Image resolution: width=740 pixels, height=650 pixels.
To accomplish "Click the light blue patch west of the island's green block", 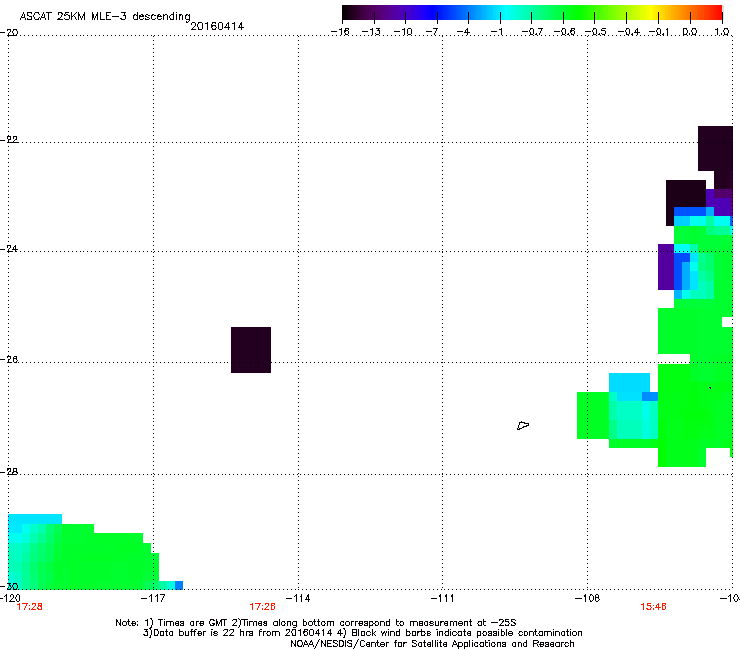I will tap(630, 386).
